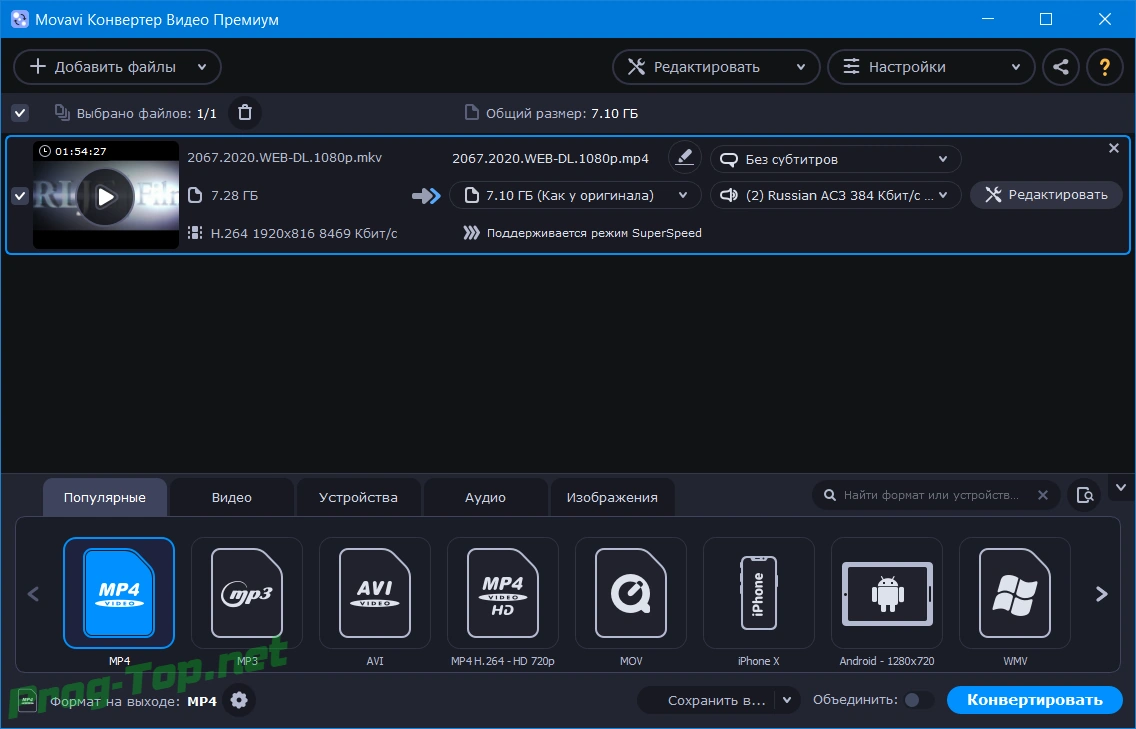Image resolution: width=1136 pixels, height=729 pixels.
Task: Open output format settings gear icon
Action: tap(239, 700)
